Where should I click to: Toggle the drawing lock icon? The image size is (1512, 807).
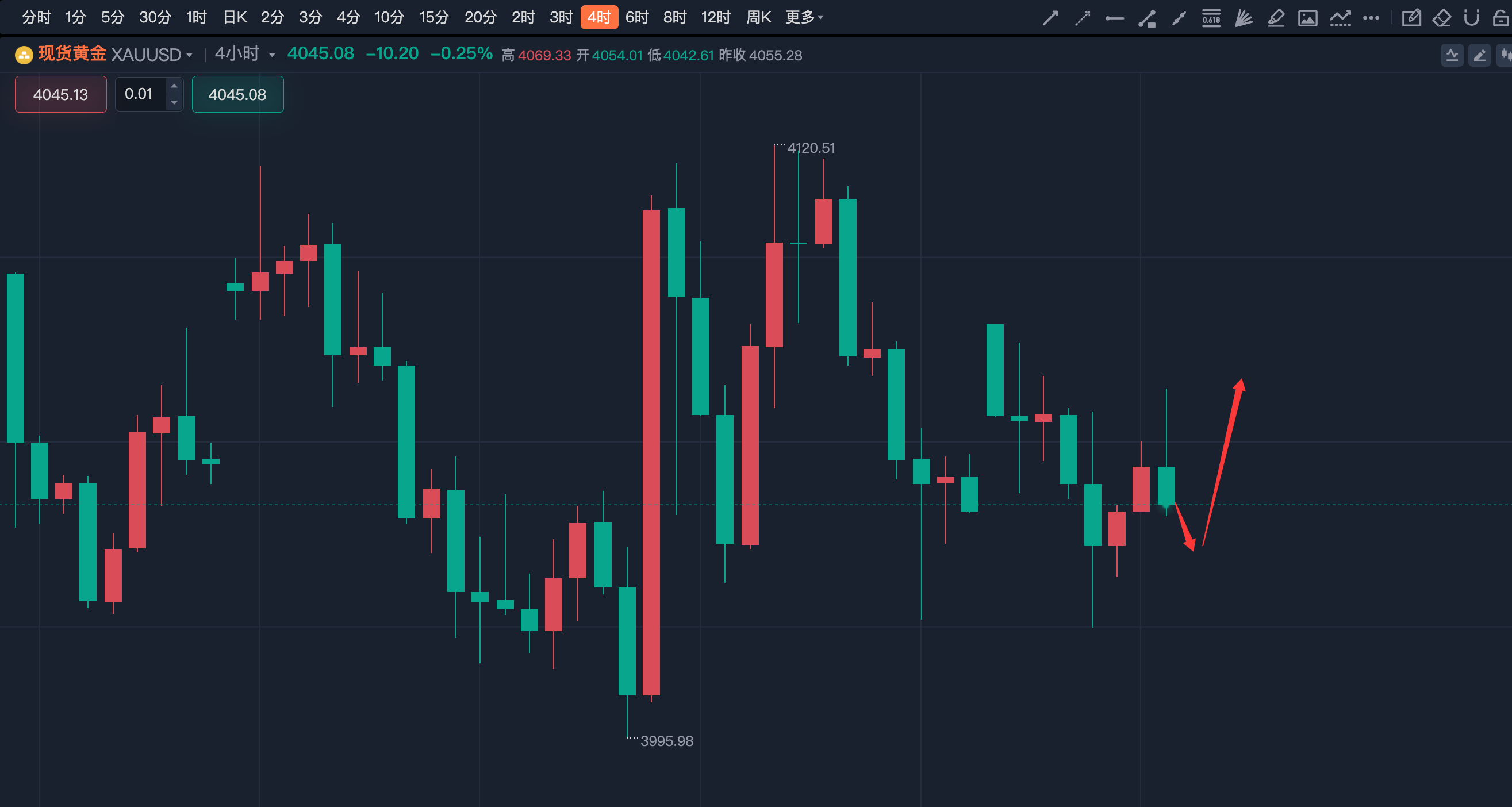[1501, 18]
